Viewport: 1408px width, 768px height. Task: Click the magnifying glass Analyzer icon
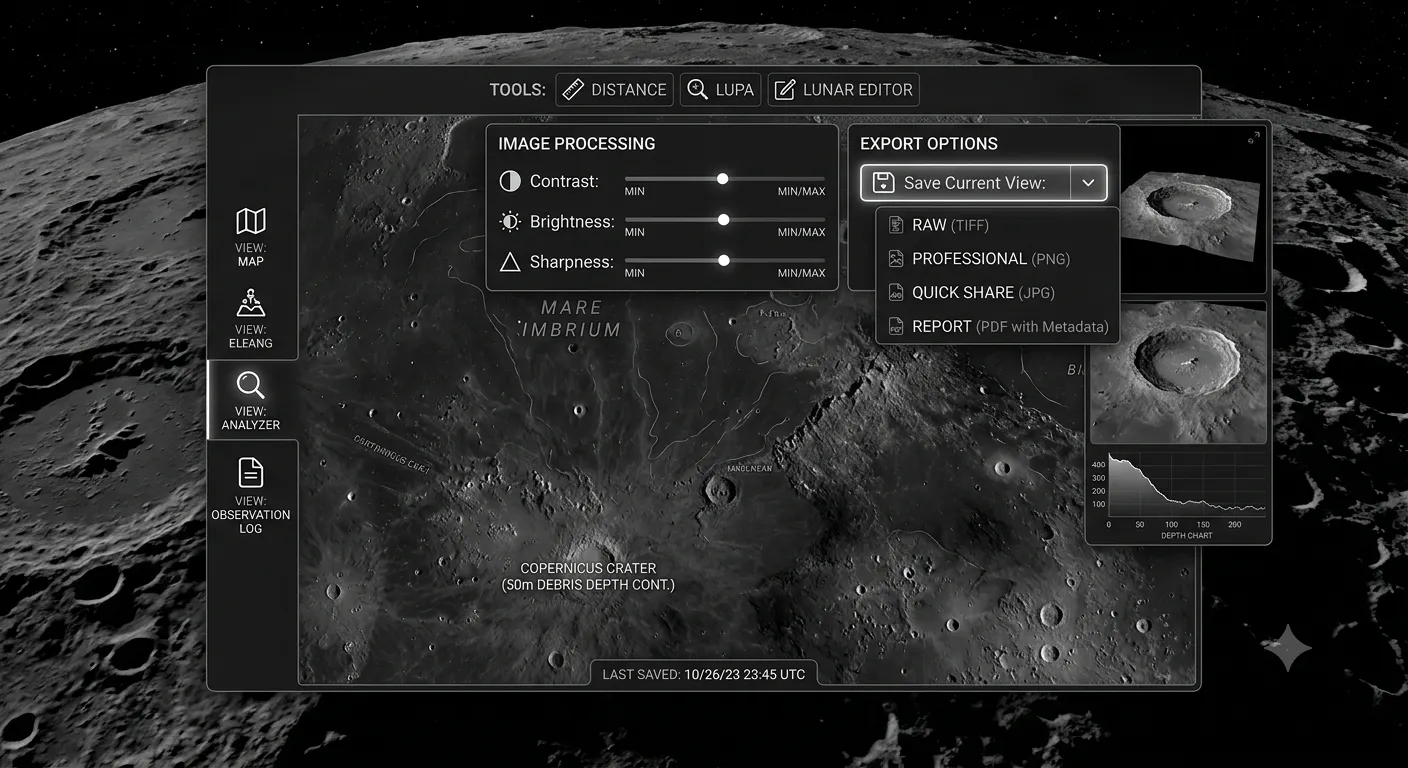(250, 385)
